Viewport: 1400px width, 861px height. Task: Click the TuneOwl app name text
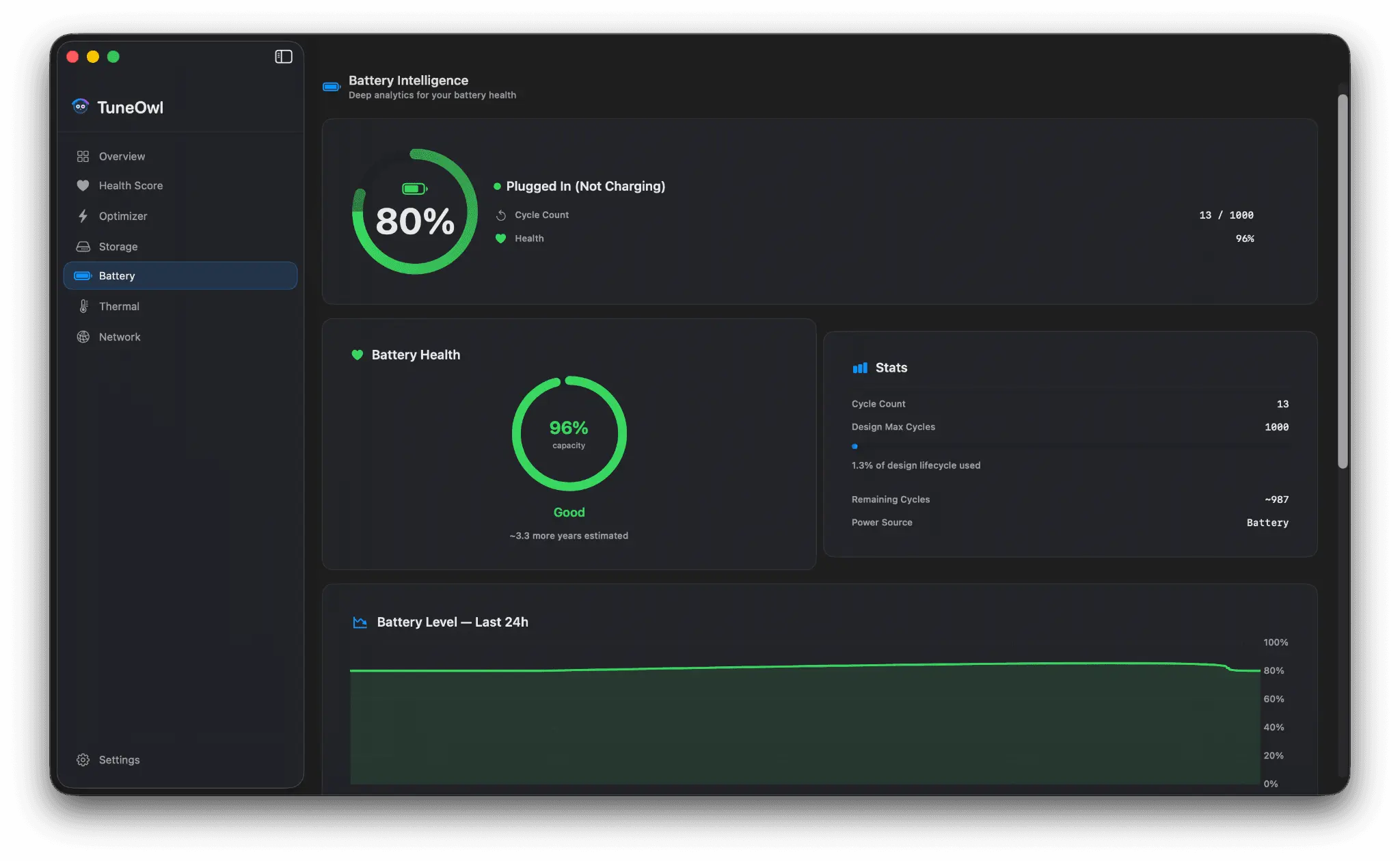(130, 107)
